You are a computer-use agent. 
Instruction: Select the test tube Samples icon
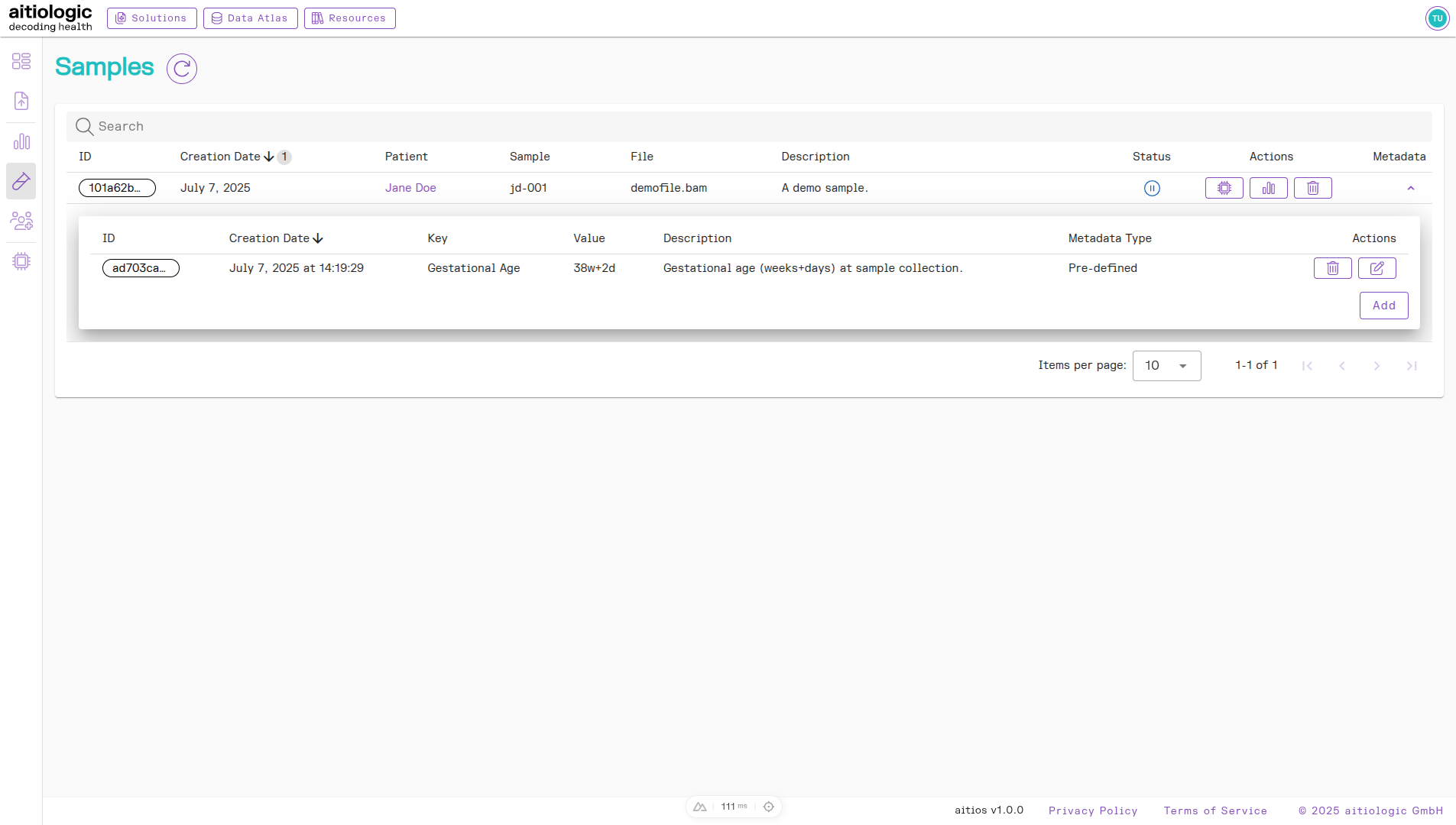pos(21,181)
